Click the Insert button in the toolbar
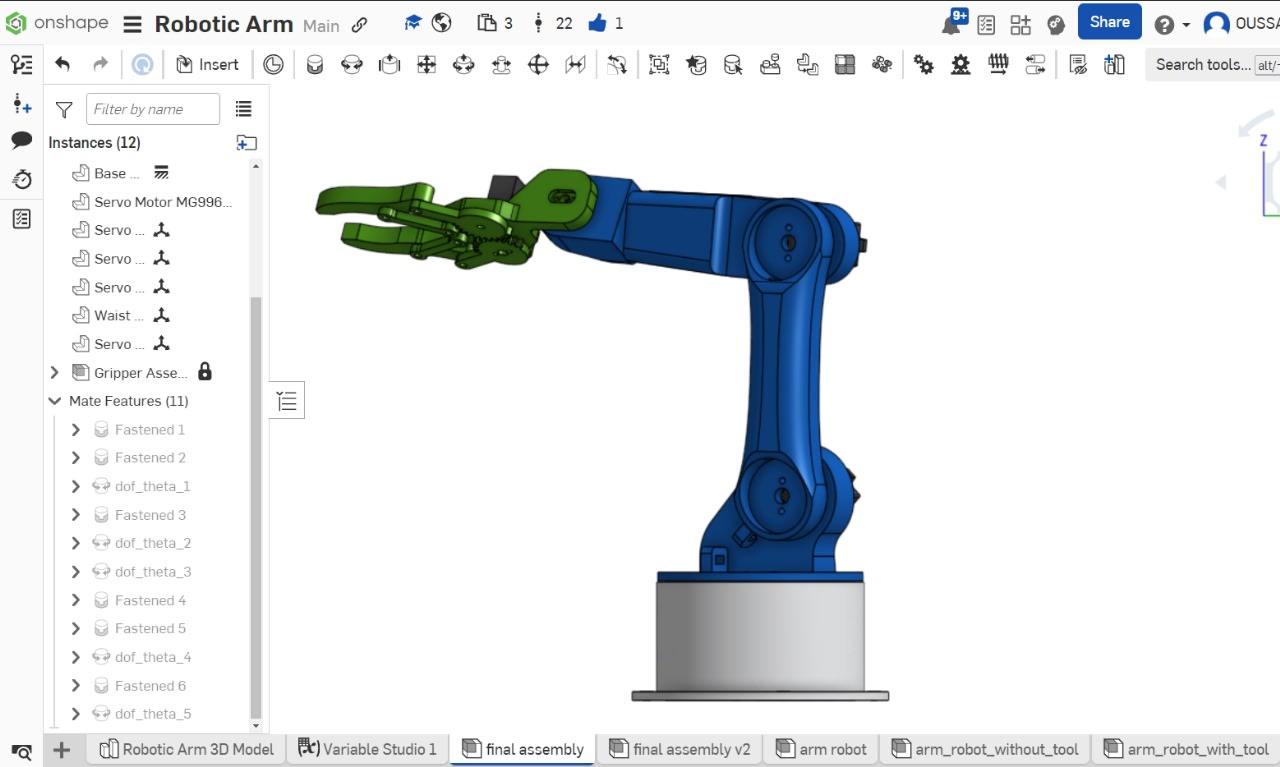1280x767 pixels. [208, 65]
